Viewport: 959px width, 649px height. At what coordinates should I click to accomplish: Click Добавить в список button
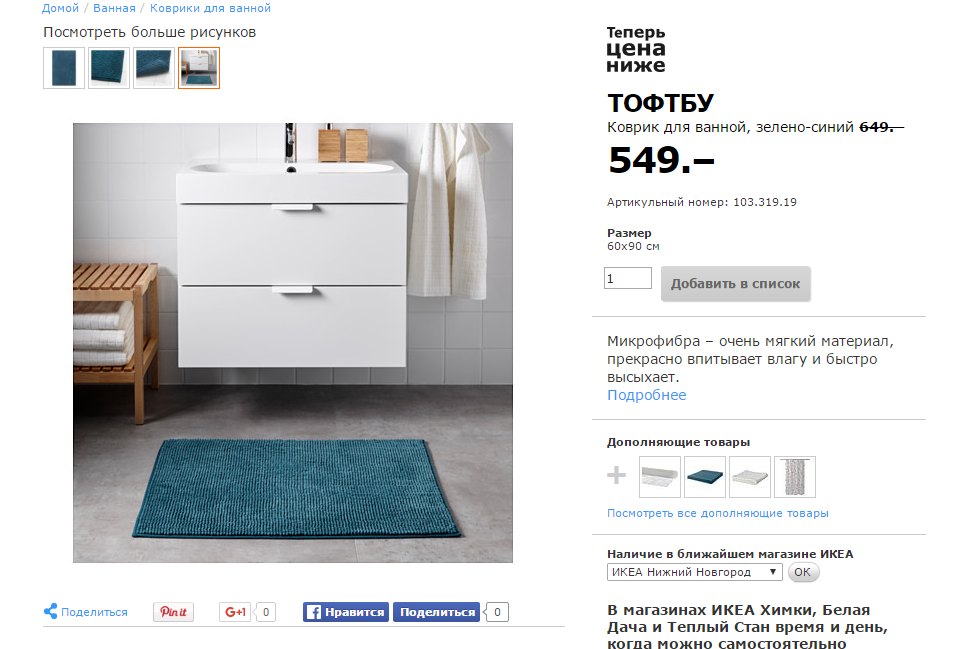coord(736,283)
